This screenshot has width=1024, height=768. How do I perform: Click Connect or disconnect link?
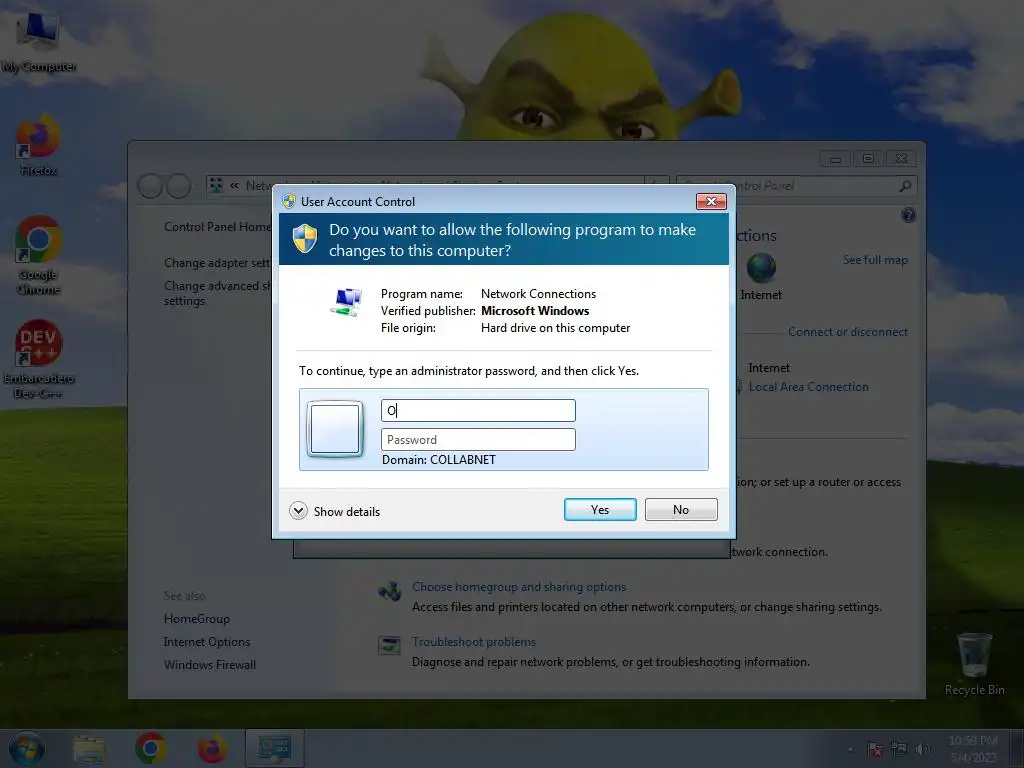(x=848, y=332)
